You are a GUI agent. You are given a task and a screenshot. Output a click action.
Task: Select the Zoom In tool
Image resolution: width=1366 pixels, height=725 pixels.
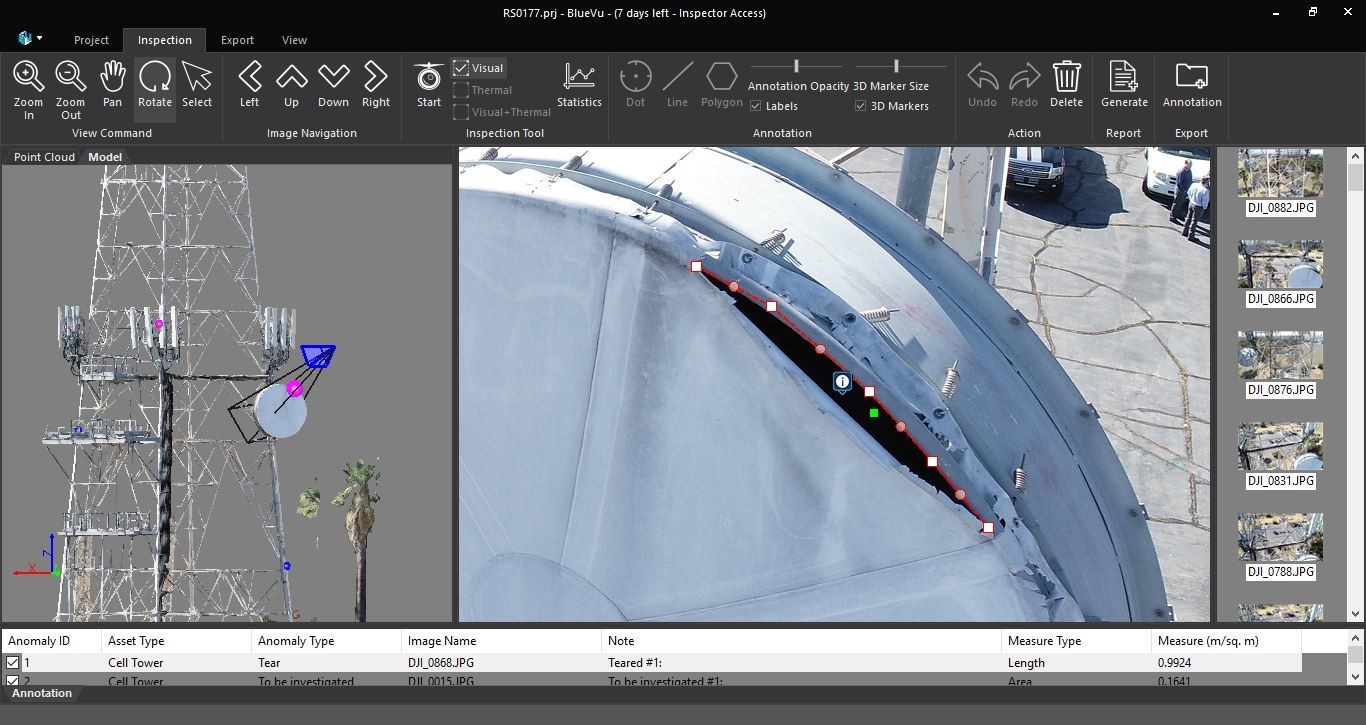pos(28,85)
